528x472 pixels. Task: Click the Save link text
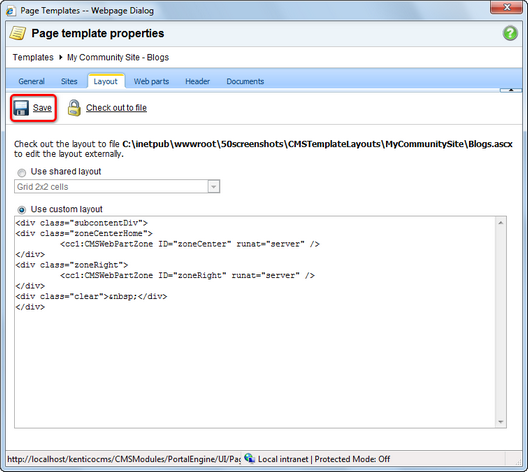tap(42, 108)
